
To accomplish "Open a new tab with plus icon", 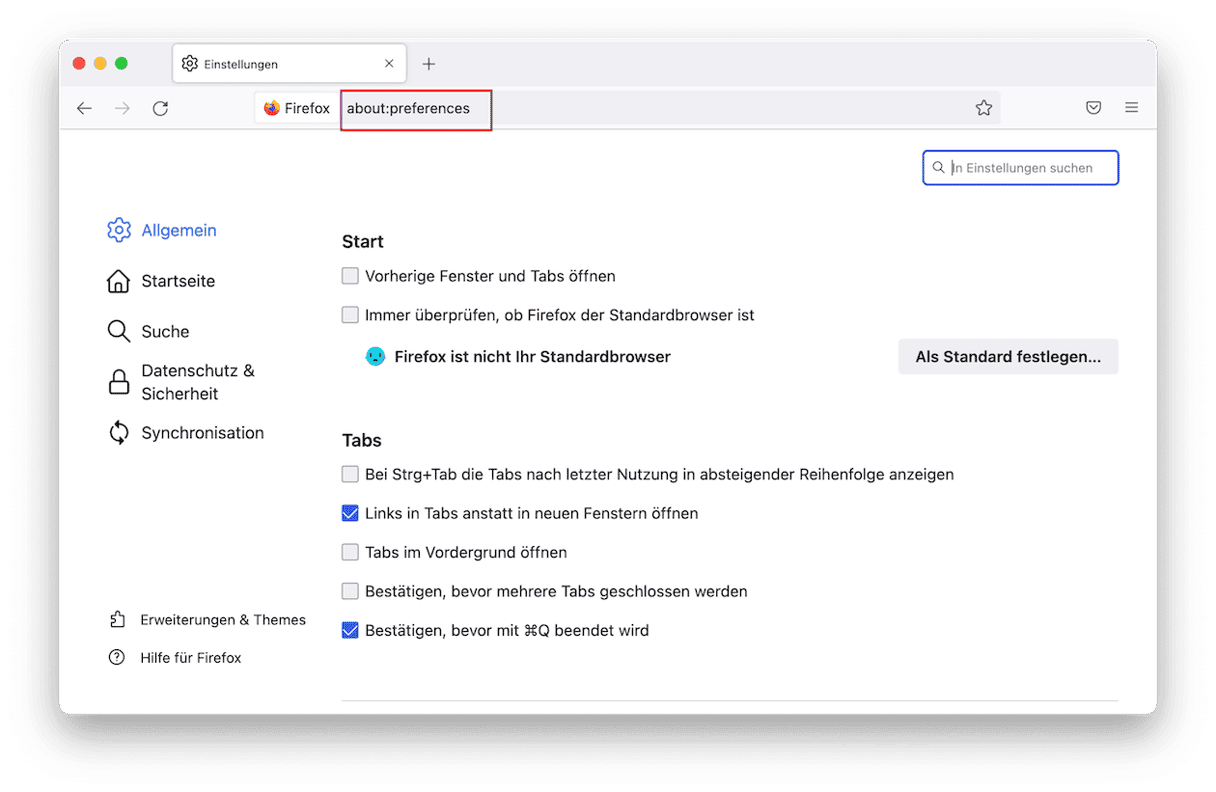I will click(429, 64).
